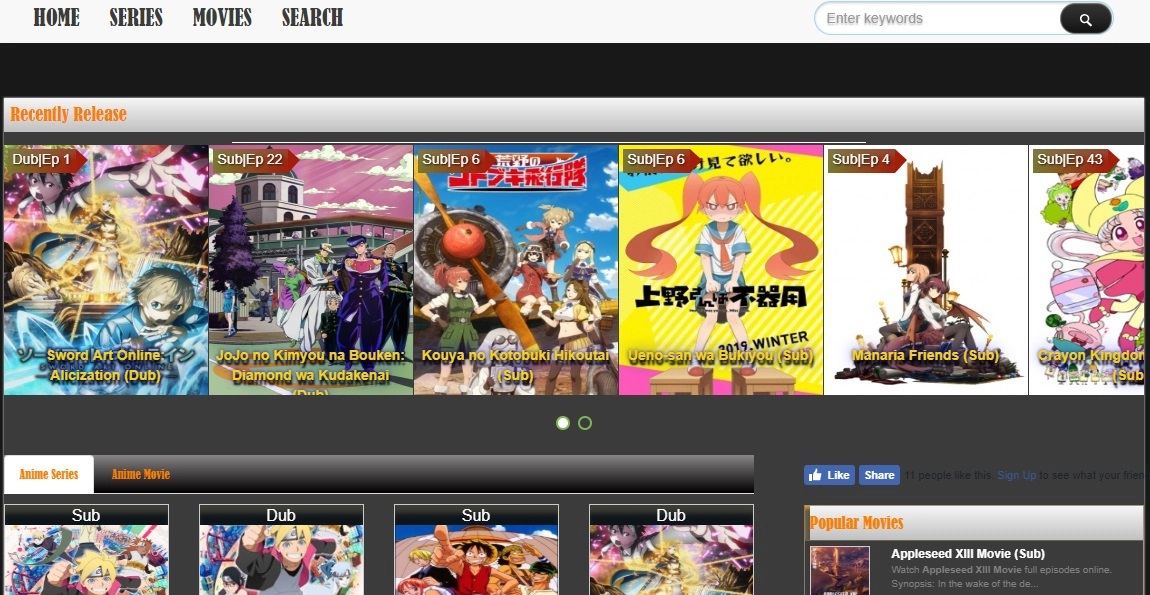Open Crayon Kingdom poster with Ep 43 badge
The image size is (1150, 595).
point(1086,270)
